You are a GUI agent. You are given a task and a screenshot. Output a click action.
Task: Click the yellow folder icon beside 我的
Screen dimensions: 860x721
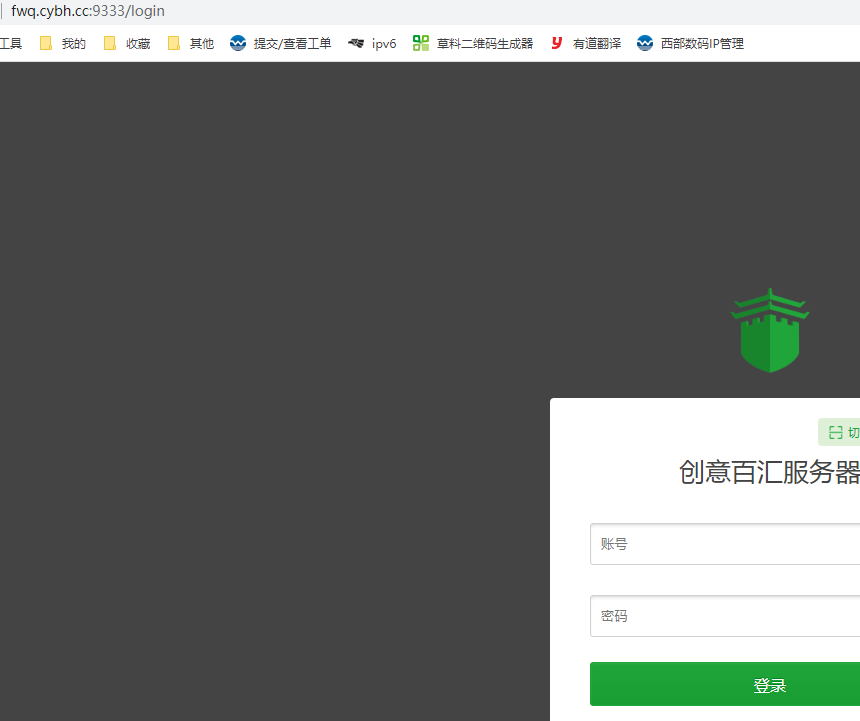46,43
